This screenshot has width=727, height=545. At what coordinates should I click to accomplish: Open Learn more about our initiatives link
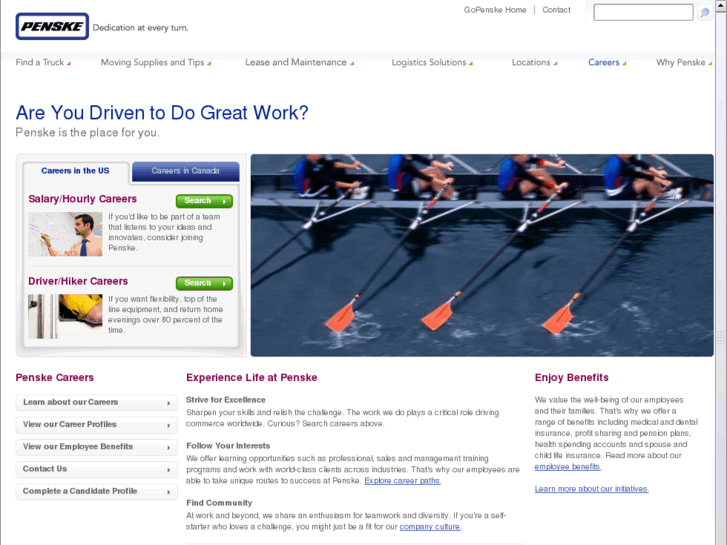click(591, 488)
